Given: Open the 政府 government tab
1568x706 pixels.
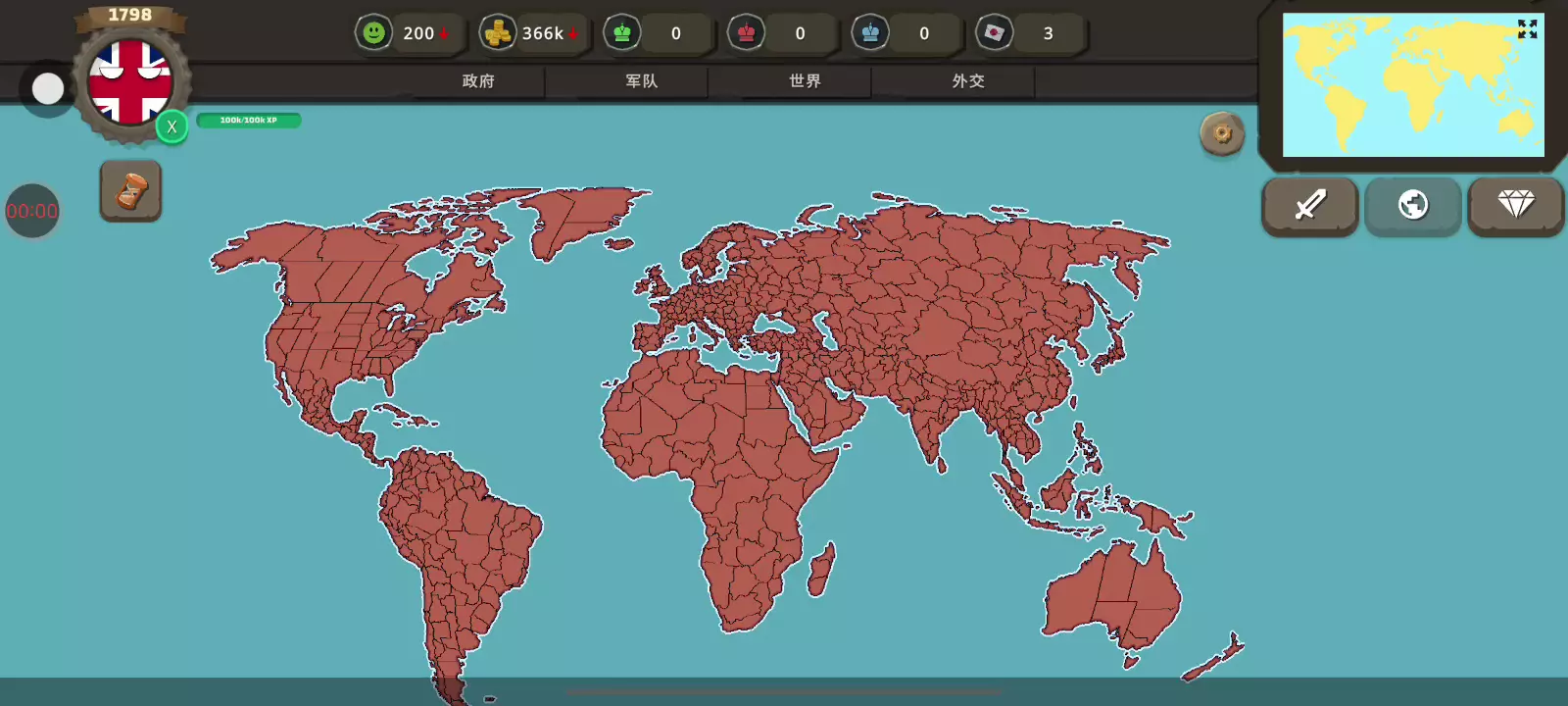Looking at the screenshot, I should [478, 81].
